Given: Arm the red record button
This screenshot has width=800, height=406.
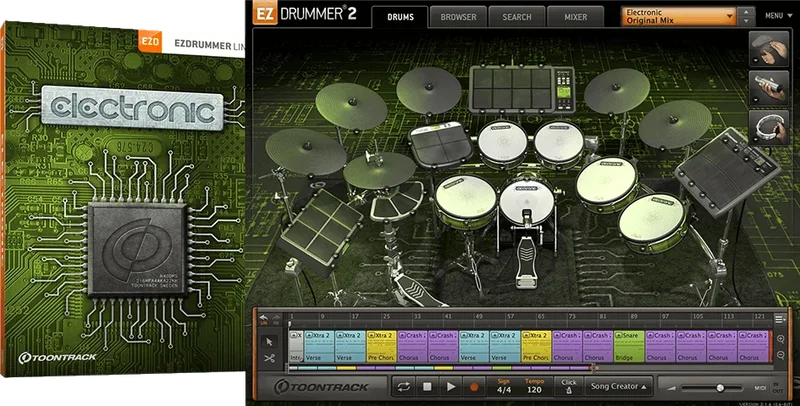Looking at the screenshot, I should (474, 387).
